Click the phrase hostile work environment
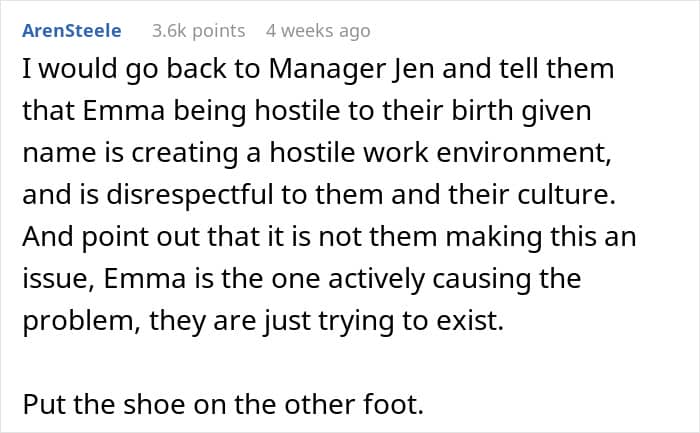Image resolution: width=700 pixels, height=433 pixels. (x=440, y=153)
